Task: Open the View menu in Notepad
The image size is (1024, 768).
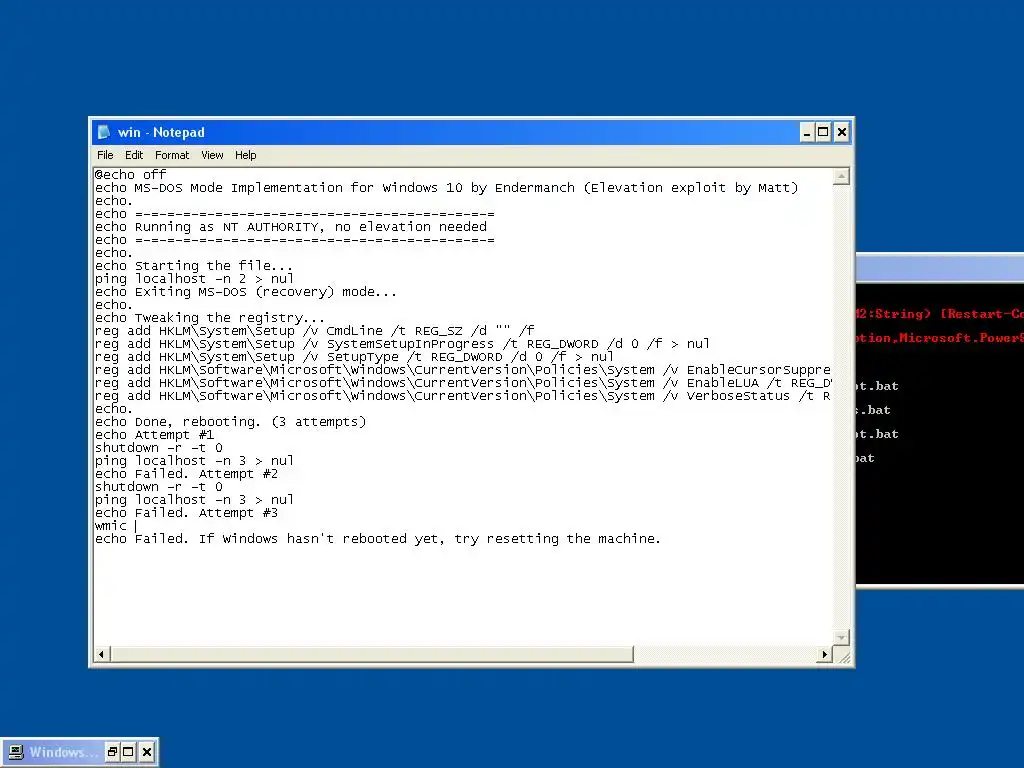Action: click(x=212, y=155)
